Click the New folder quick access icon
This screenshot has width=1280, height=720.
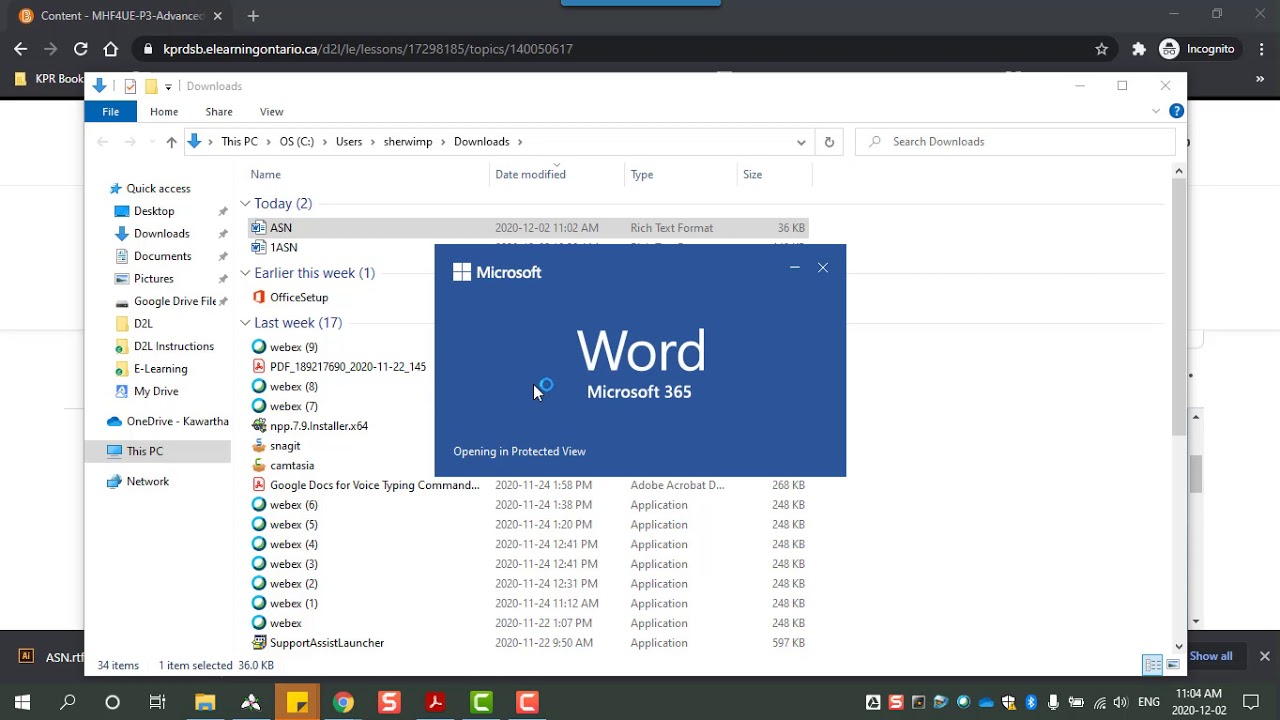pyautogui.click(x=151, y=86)
